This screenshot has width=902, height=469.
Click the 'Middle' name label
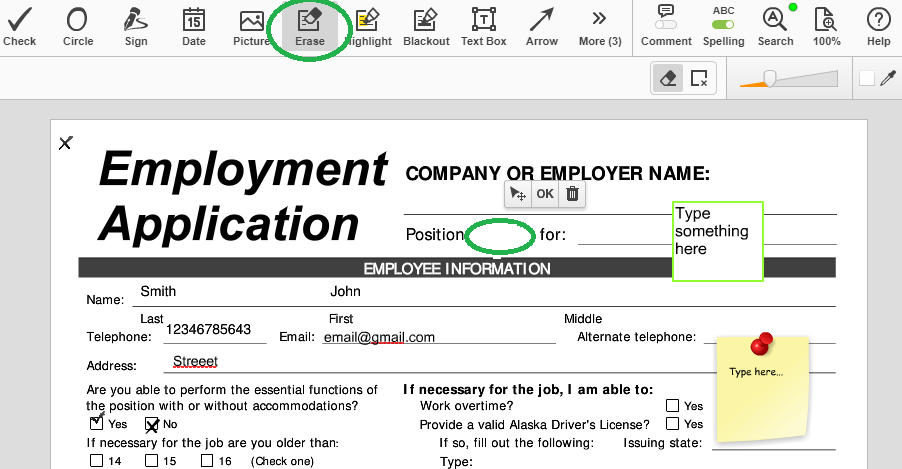pos(583,318)
